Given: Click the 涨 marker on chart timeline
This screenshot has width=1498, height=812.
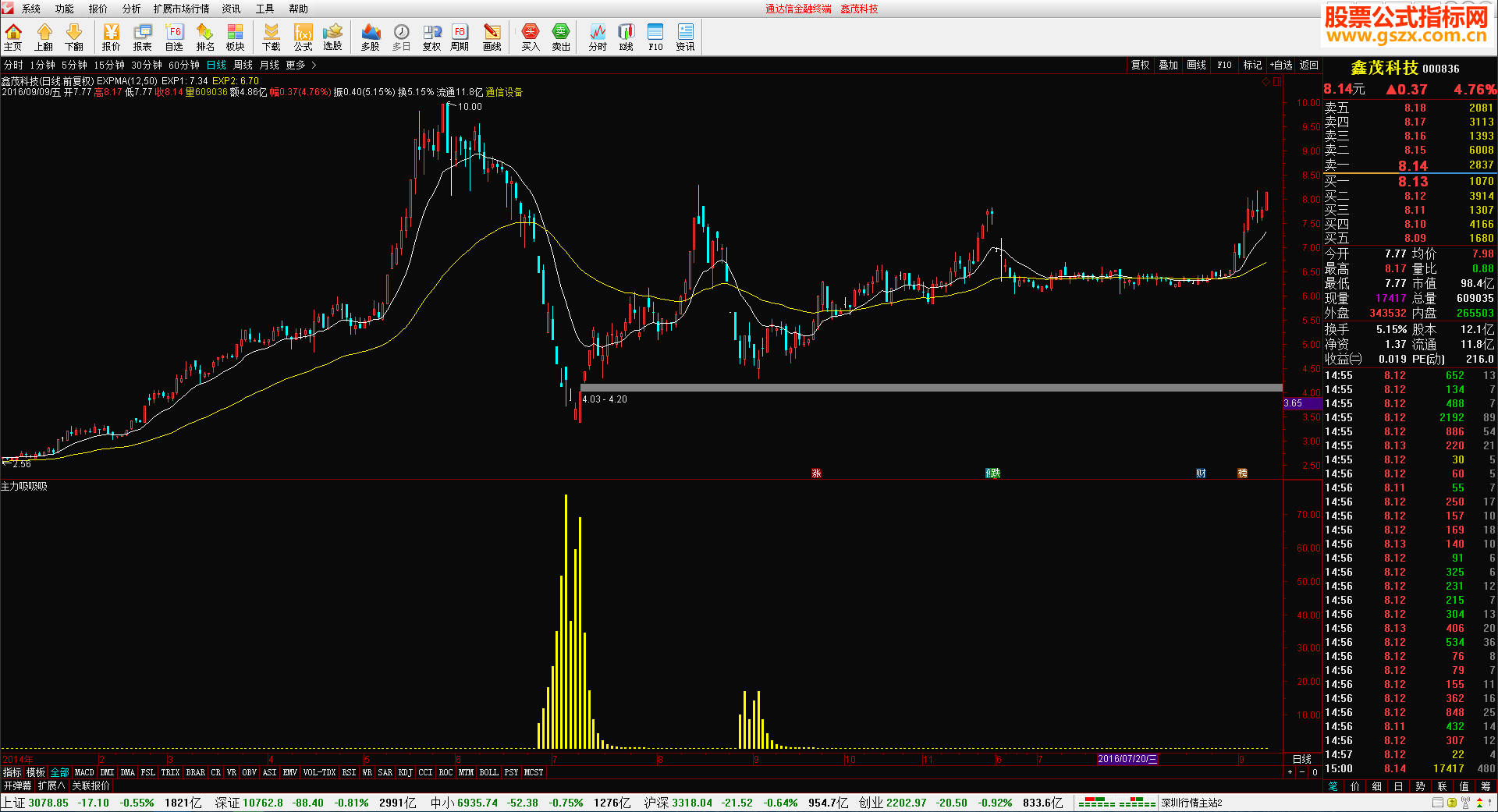Looking at the screenshot, I should (816, 473).
